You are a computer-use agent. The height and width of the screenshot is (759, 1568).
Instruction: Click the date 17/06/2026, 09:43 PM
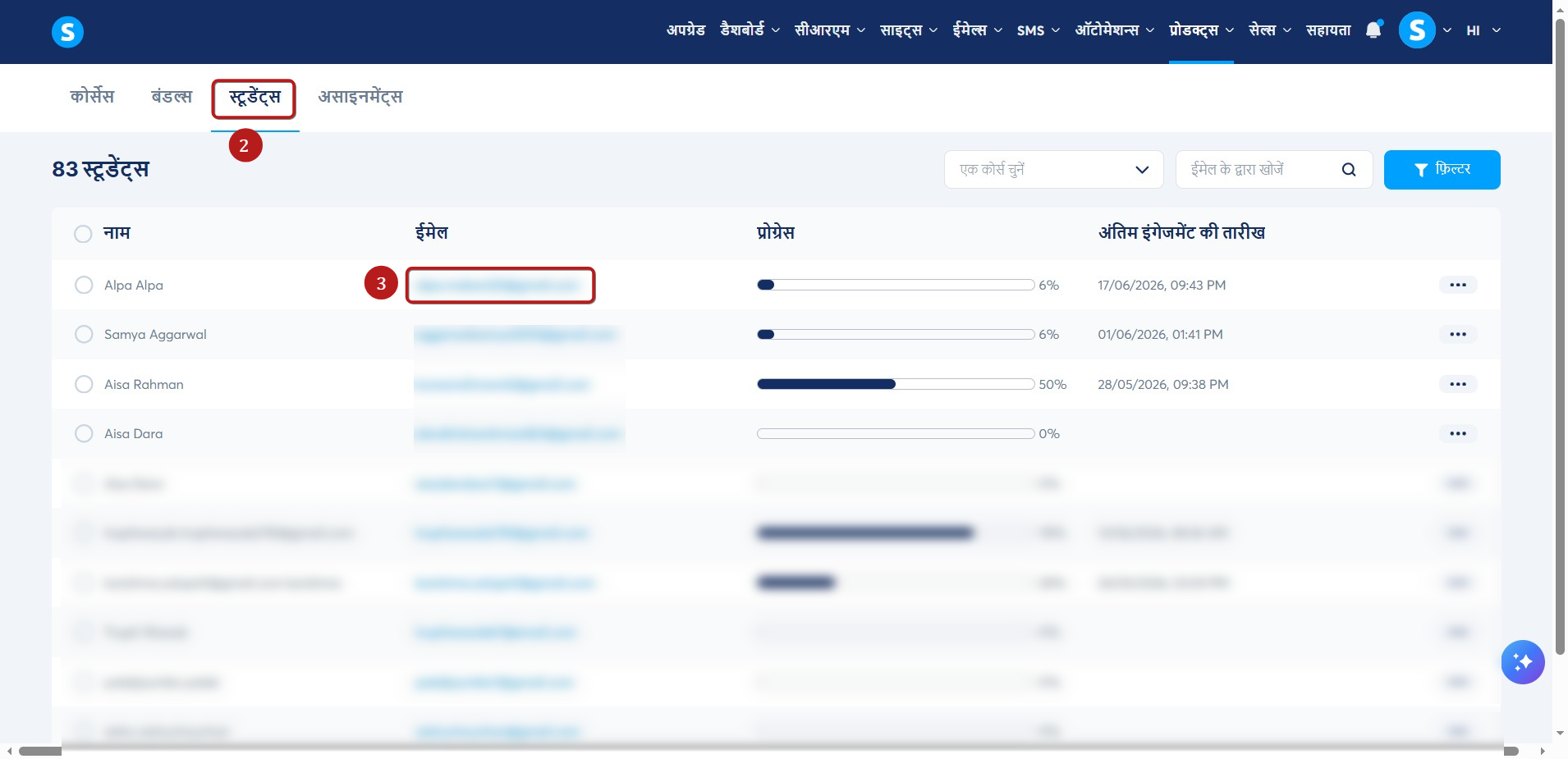click(x=1162, y=286)
